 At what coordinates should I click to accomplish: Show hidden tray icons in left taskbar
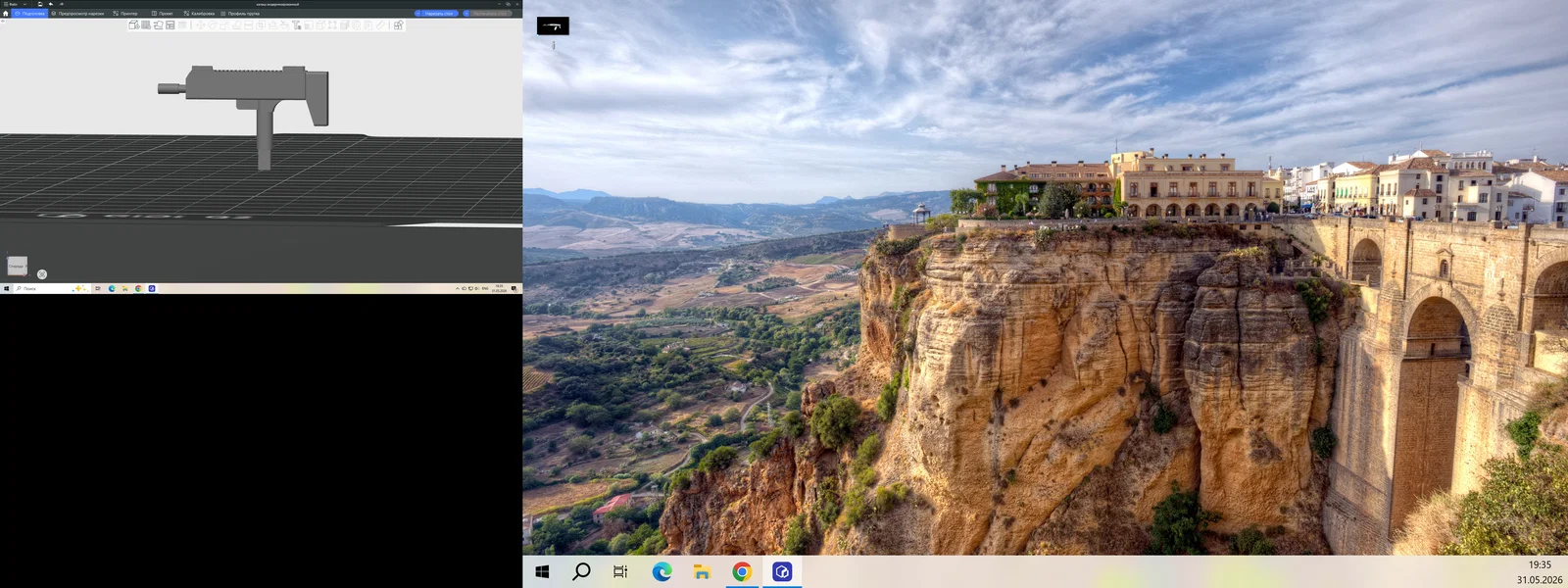pyautogui.click(x=457, y=288)
